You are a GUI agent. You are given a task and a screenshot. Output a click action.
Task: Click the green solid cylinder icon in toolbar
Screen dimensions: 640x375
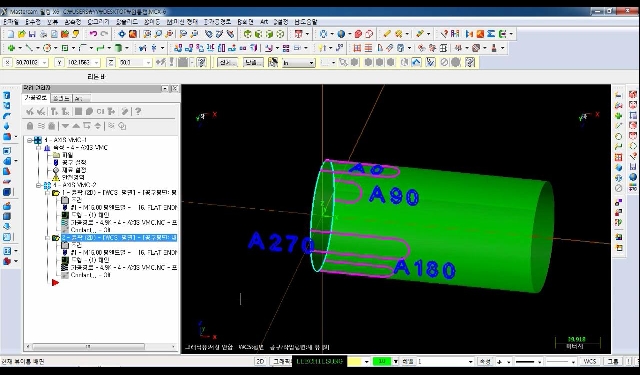pyautogui.click(x=118, y=48)
